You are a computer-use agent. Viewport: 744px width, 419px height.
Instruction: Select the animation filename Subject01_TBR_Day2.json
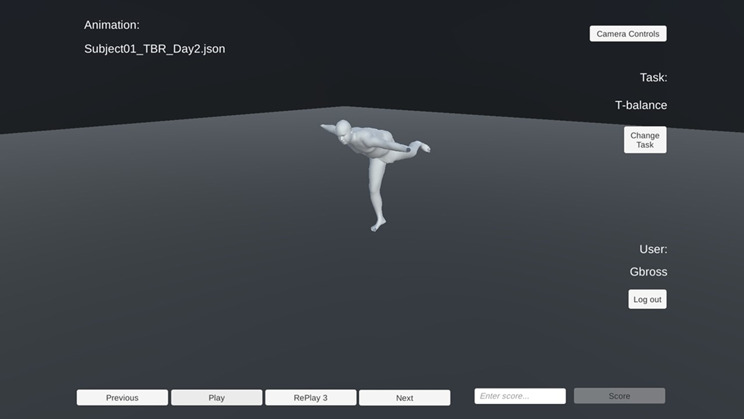click(x=155, y=49)
